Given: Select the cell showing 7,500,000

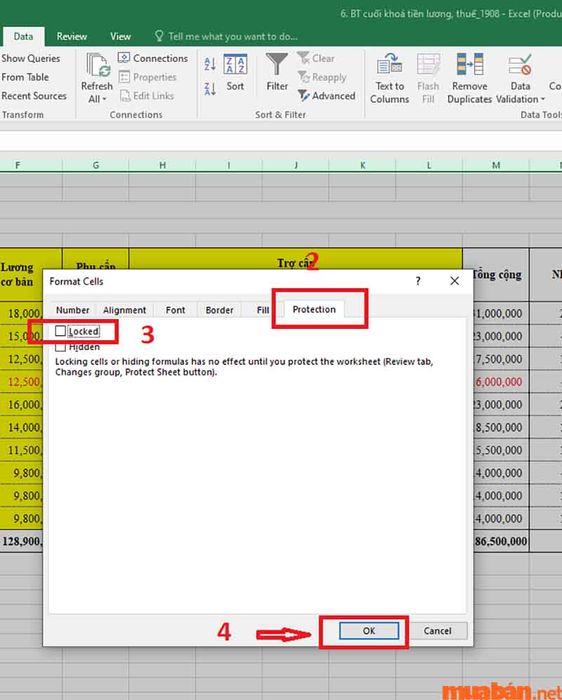Looking at the screenshot, I should tap(501, 359).
